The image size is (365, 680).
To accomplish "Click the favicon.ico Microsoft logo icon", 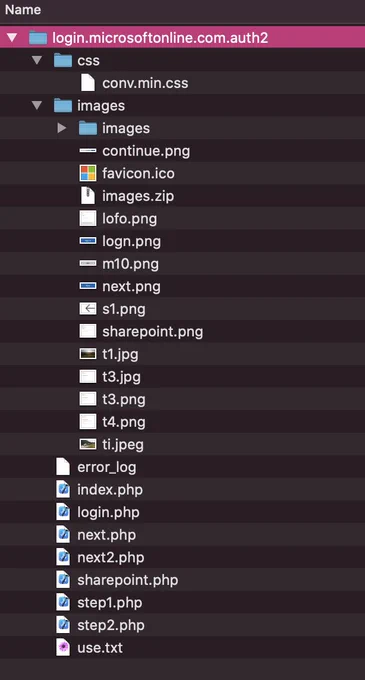I will click(x=88, y=173).
